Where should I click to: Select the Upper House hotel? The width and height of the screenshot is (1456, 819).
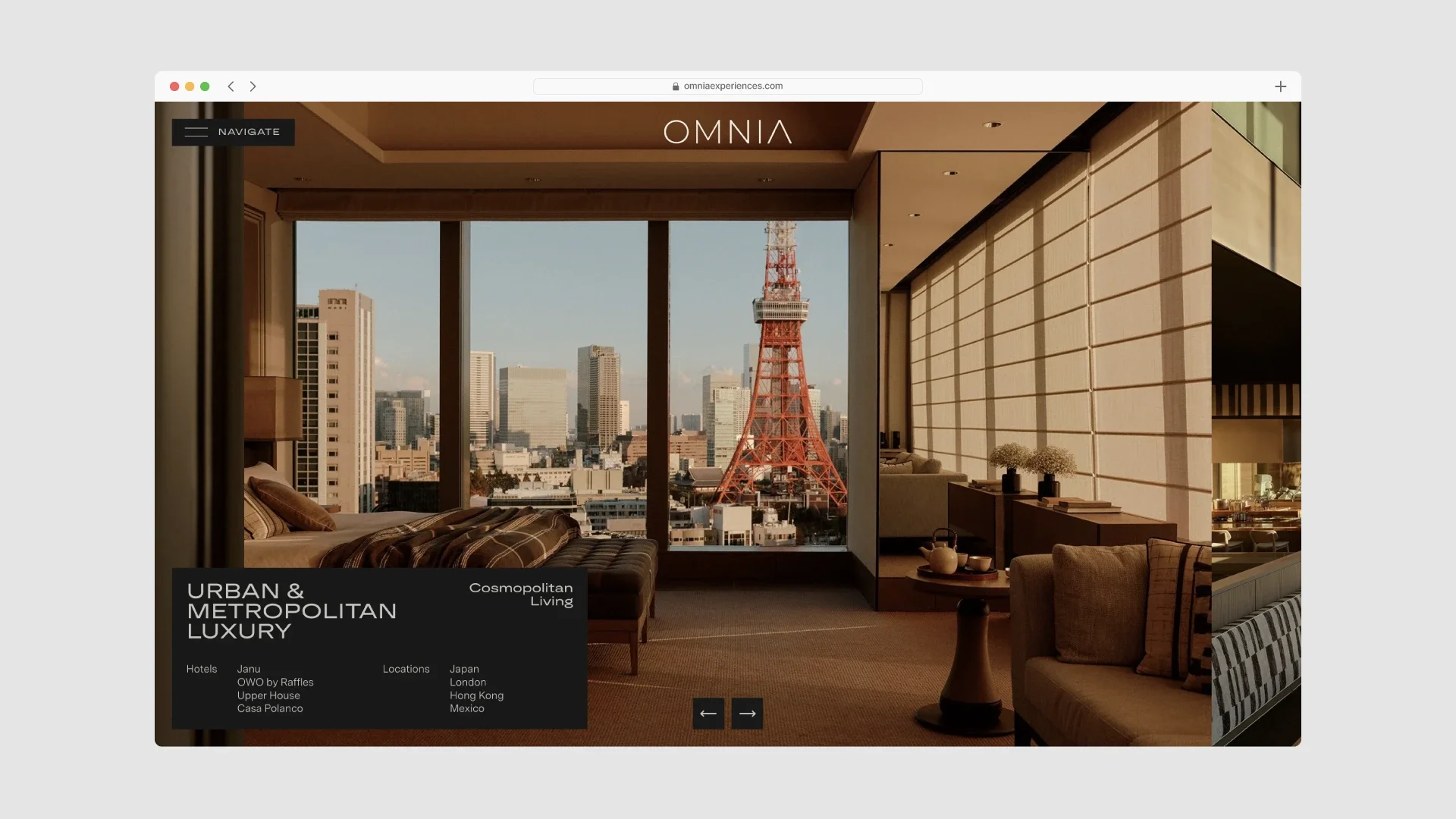(268, 695)
